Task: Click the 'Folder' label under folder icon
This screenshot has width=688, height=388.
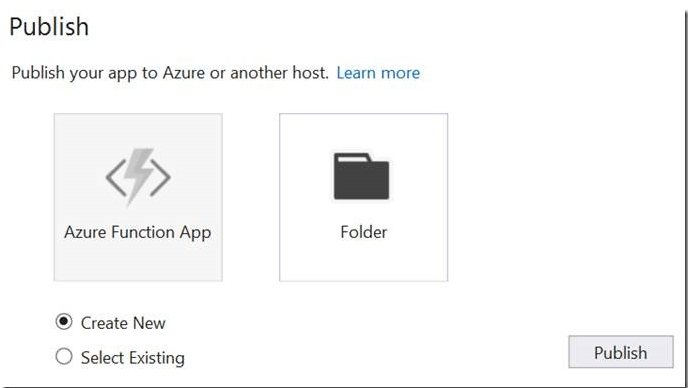Action: point(363,232)
